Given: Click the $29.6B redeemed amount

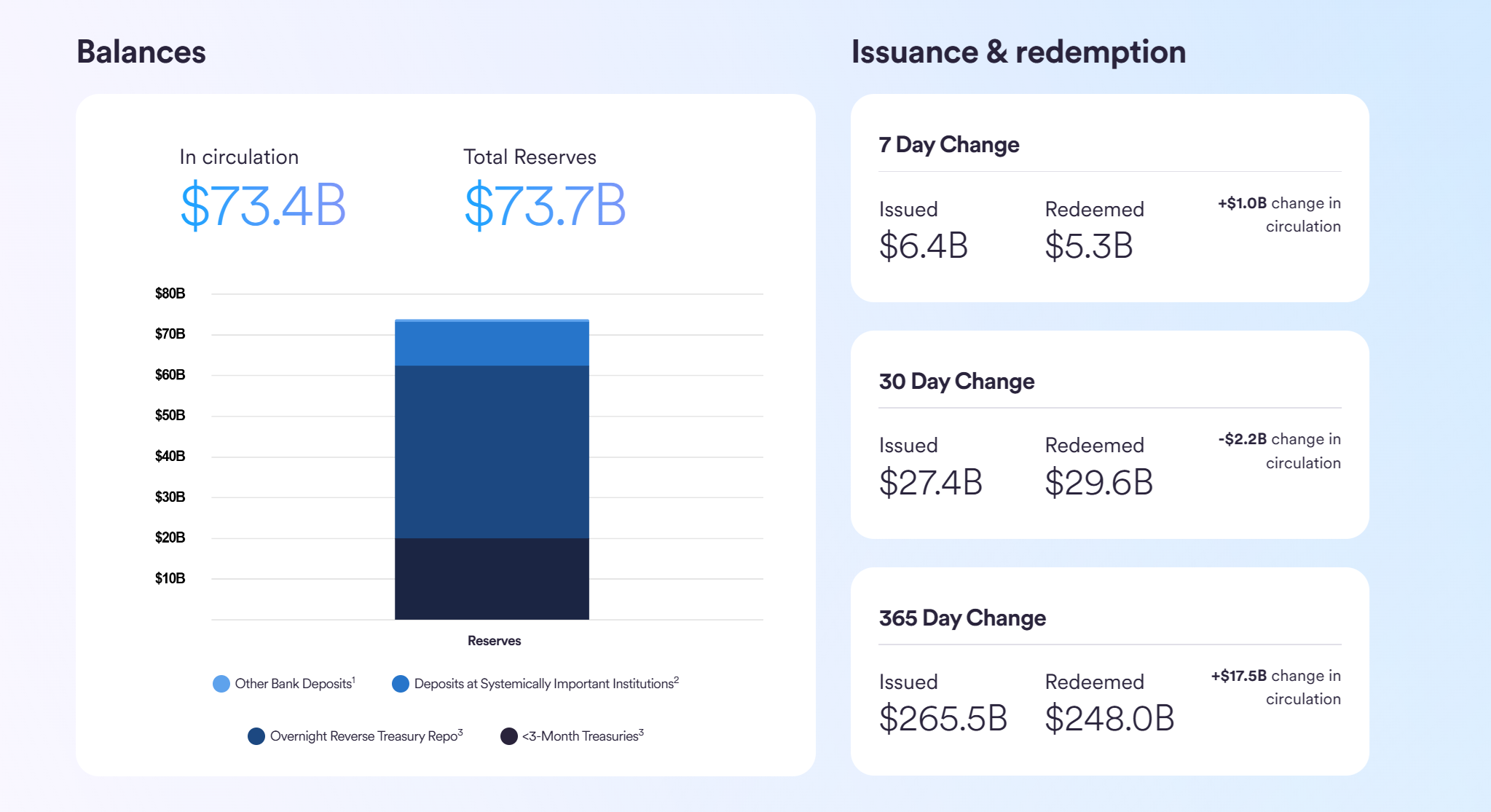Looking at the screenshot, I should (1098, 483).
